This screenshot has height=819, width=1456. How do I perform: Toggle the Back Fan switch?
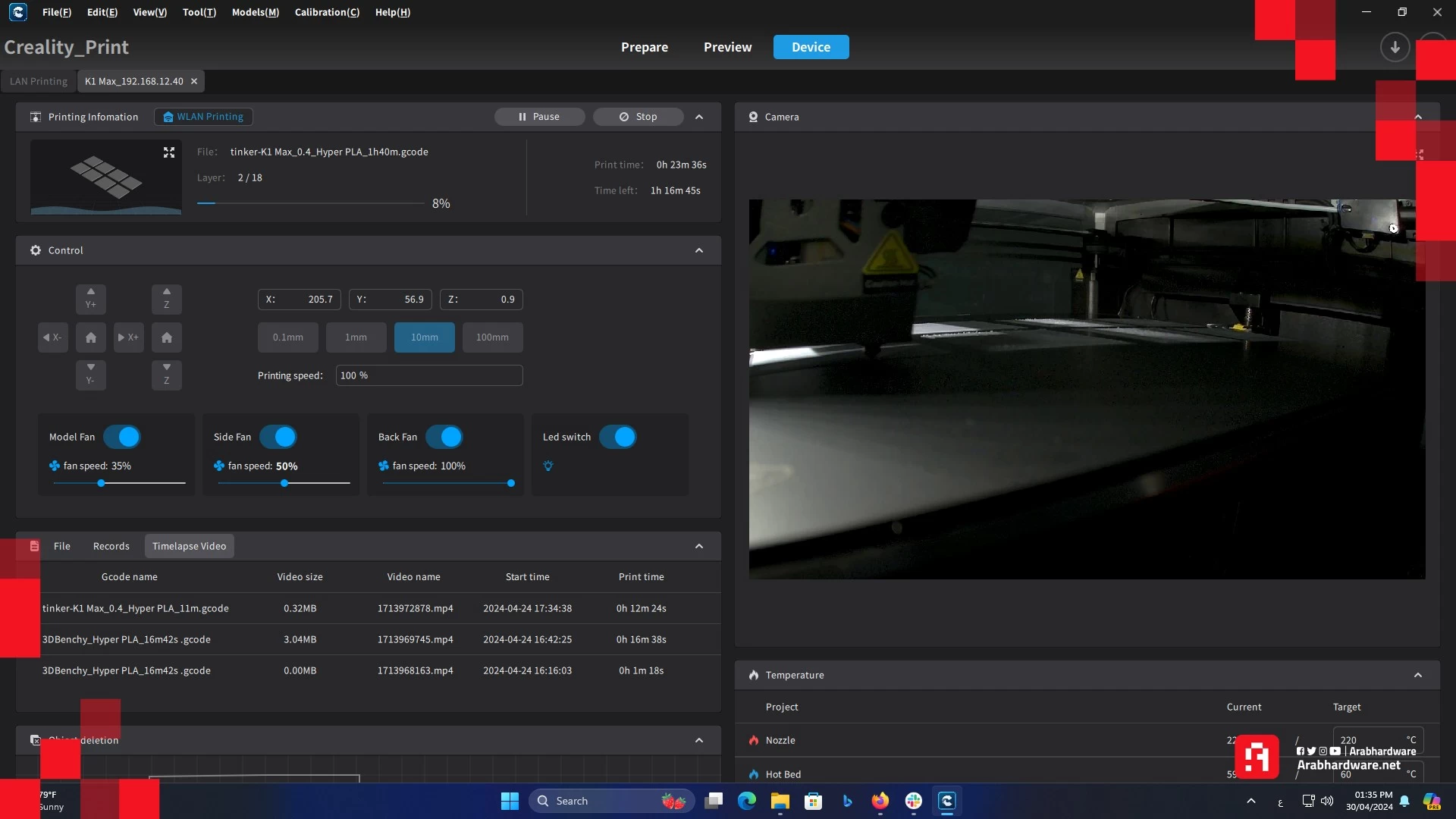[x=444, y=437]
